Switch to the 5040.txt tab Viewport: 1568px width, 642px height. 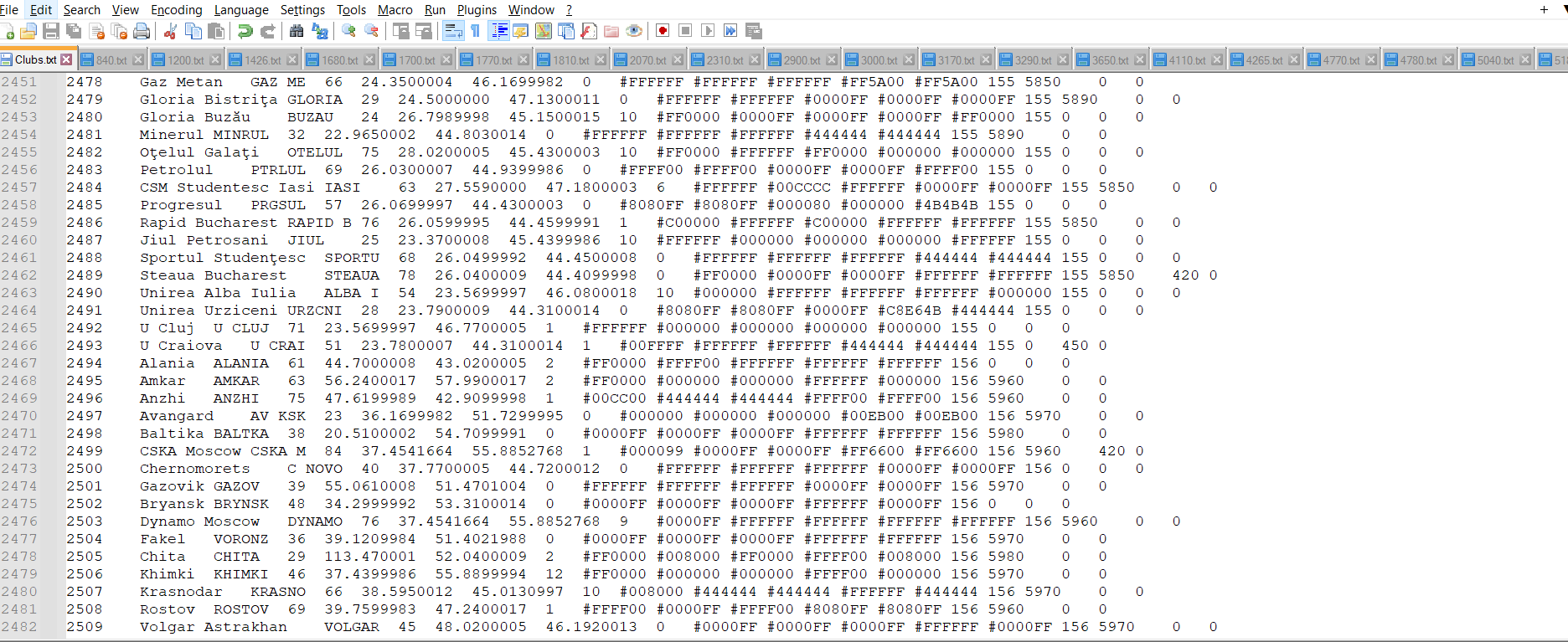point(1495,60)
